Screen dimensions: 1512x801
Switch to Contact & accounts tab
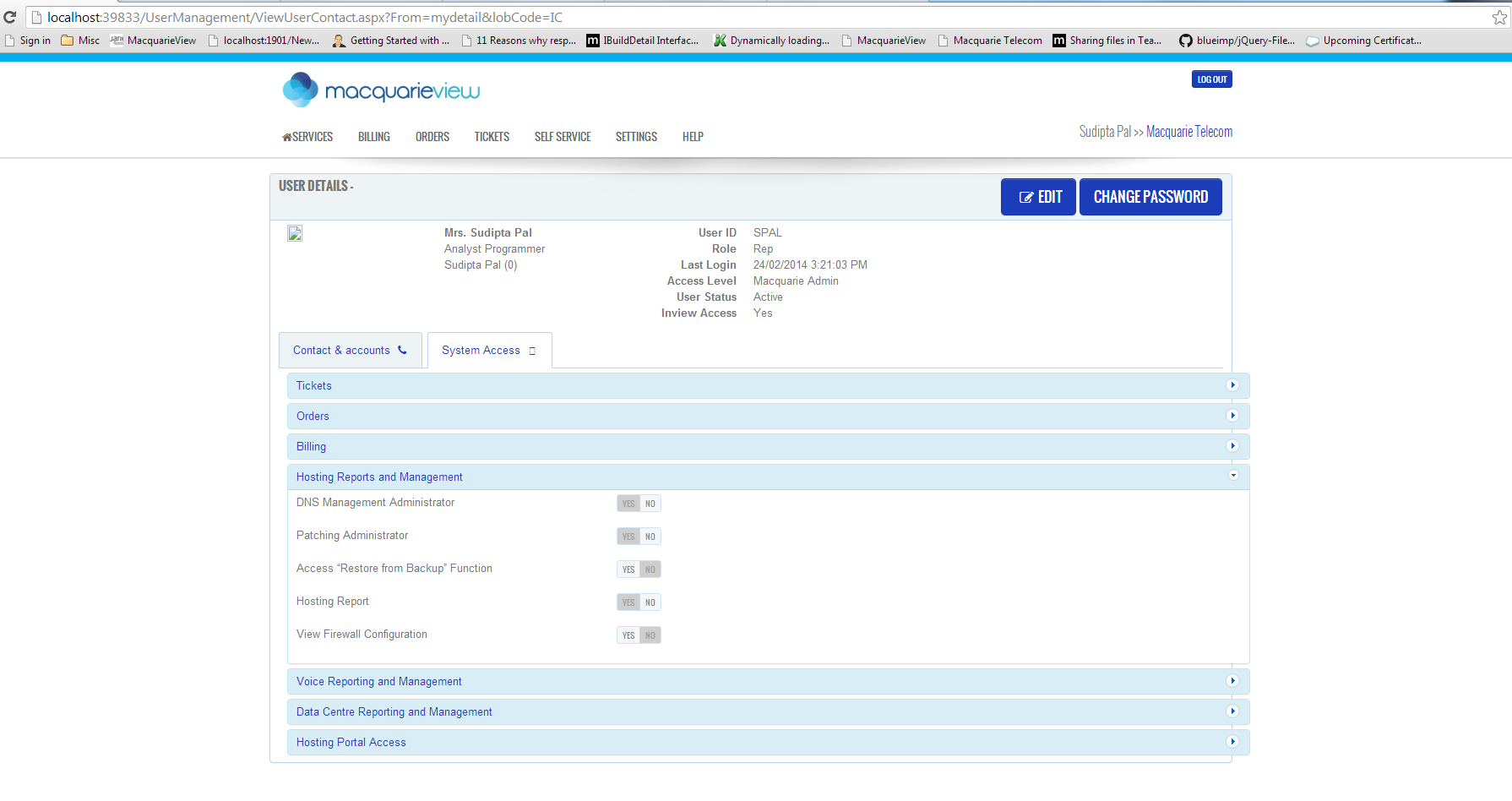pos(350,351)
